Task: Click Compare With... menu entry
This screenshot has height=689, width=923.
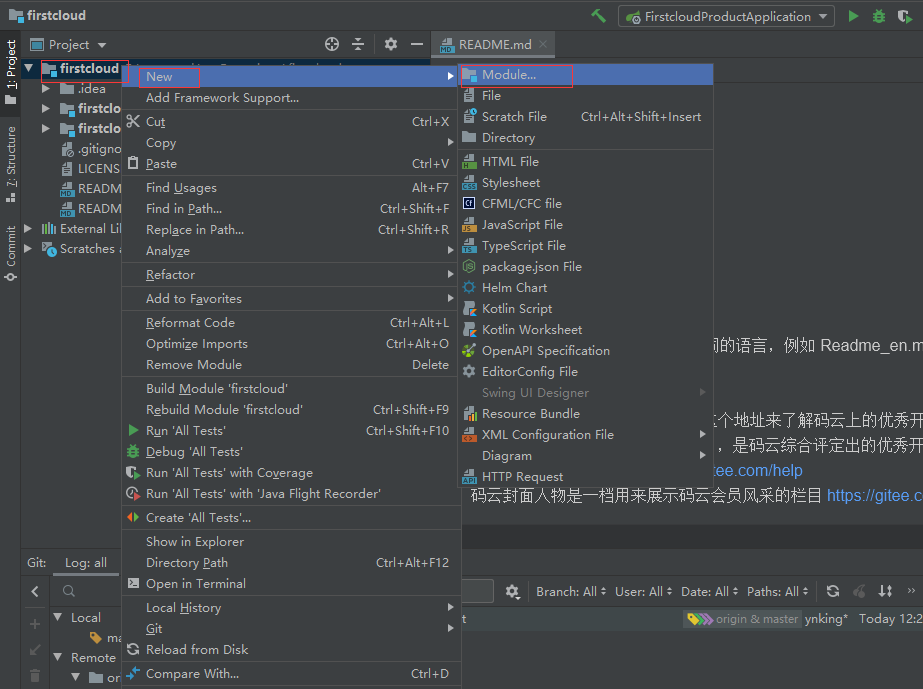Action: 291,674
